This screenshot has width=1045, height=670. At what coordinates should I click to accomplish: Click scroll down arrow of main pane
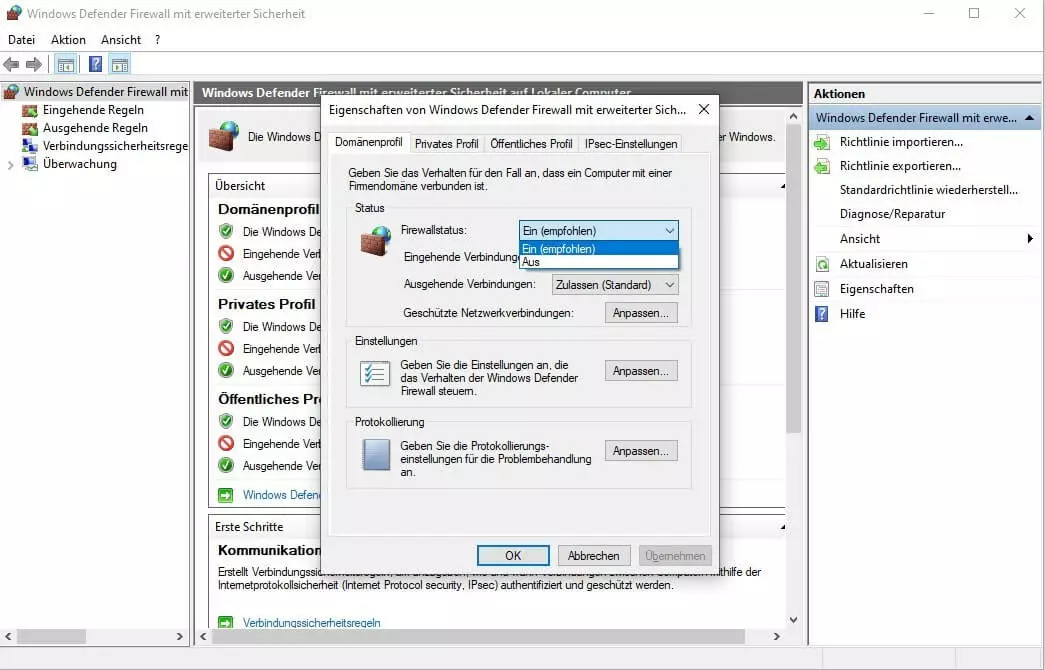pyautogui.click(x=793, y=619)
